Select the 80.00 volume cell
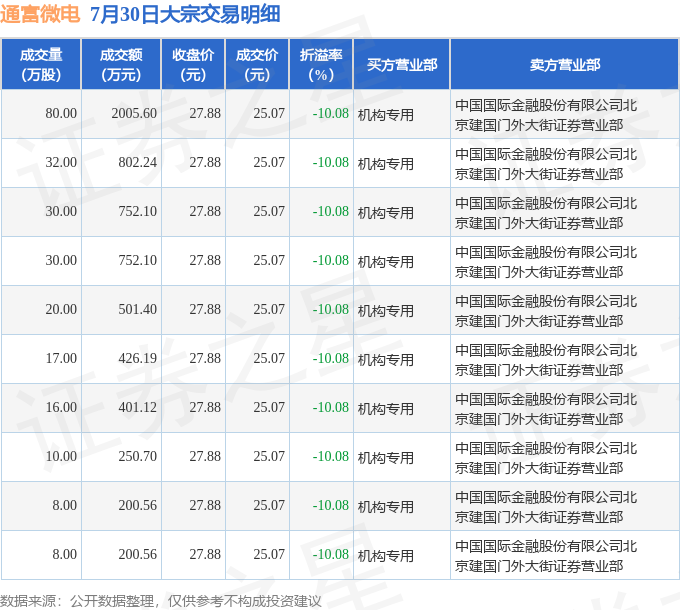Screen dimensions: 680x610 click(61, 114)
